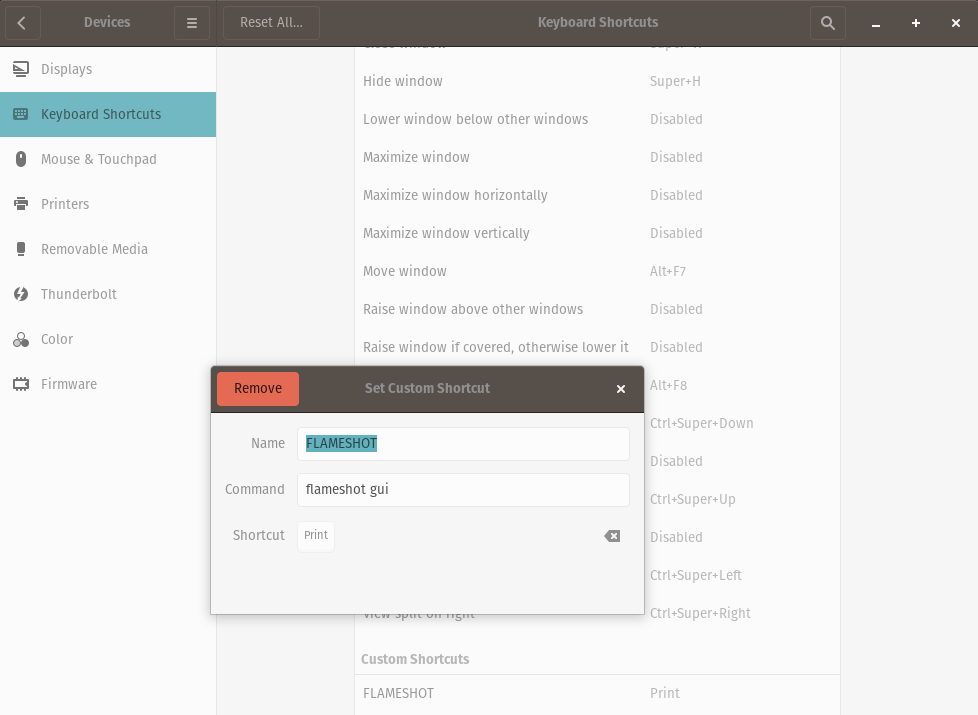The height and width of the screenshot is (715, 978).
Task: Open Firmware settings panel
Action: point(108,384)
